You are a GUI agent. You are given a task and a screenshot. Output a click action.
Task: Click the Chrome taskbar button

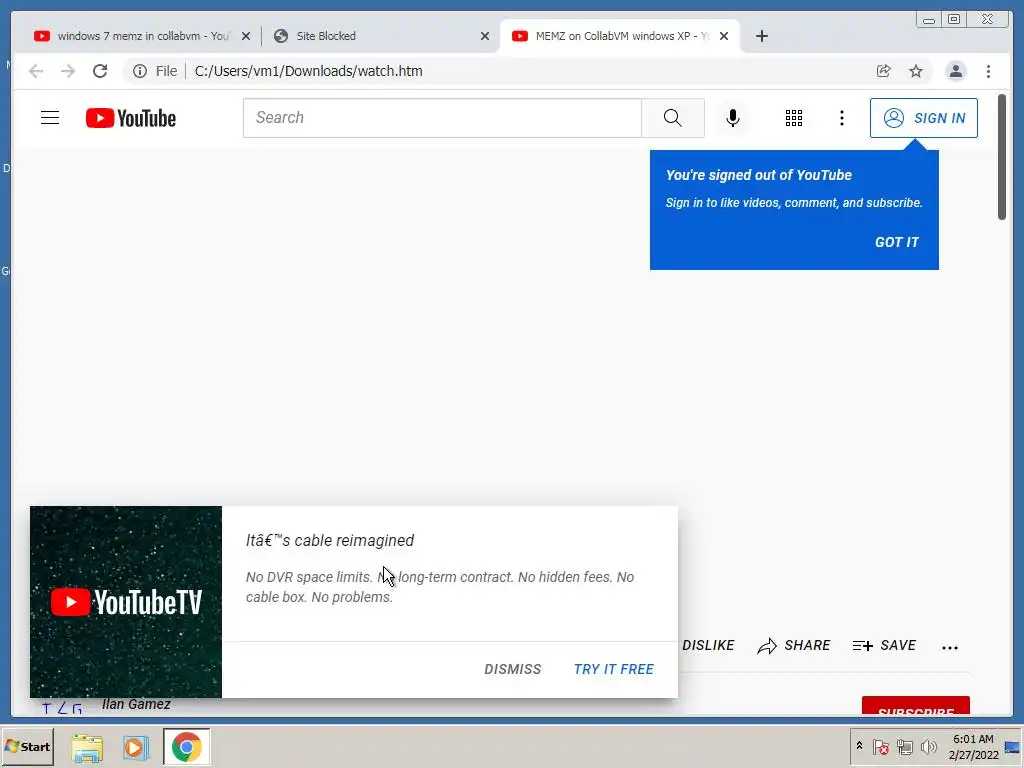(x=187, y=746)
